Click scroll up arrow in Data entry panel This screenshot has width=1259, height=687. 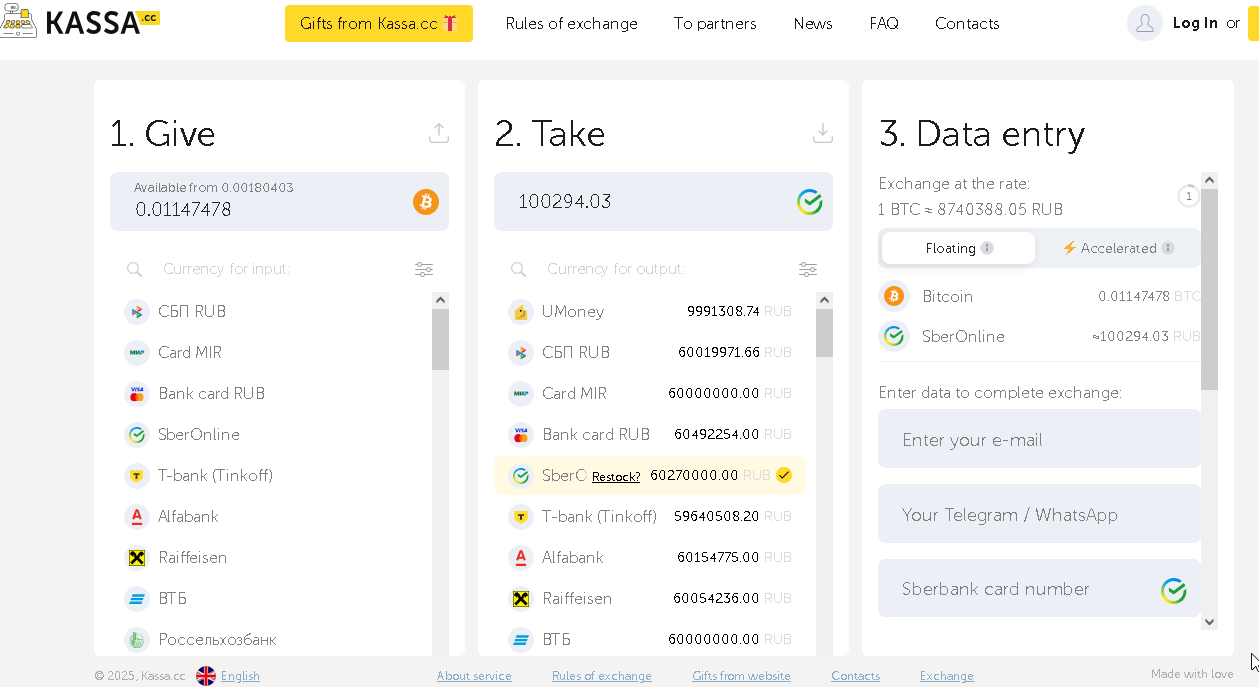(x=1209, y=181)
